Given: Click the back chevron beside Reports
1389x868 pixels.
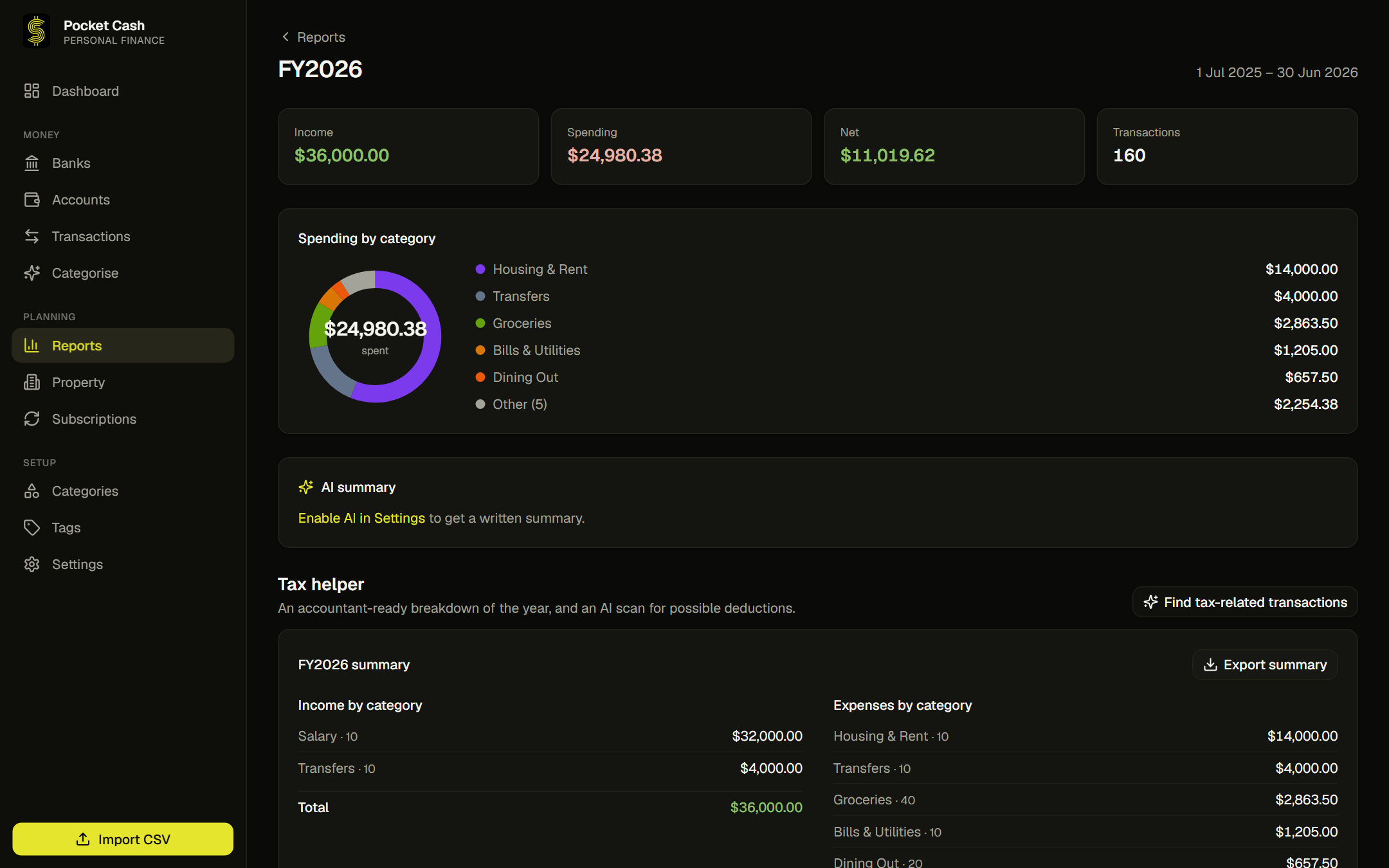Looking at the screenshot, I should pos(286,37).
